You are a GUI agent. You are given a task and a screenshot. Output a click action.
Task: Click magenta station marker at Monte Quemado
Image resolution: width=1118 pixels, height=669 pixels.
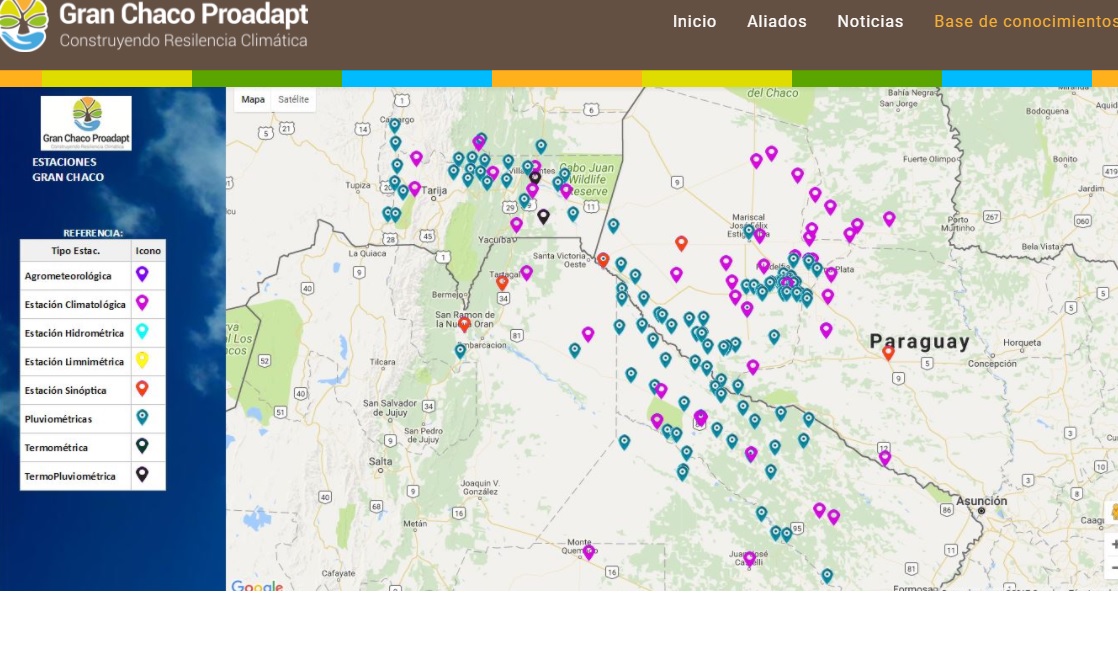[588, 551]
